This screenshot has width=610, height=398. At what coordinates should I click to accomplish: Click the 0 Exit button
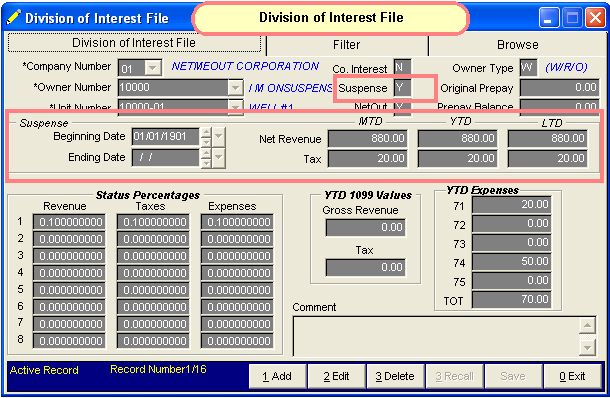tap(572, 376)
